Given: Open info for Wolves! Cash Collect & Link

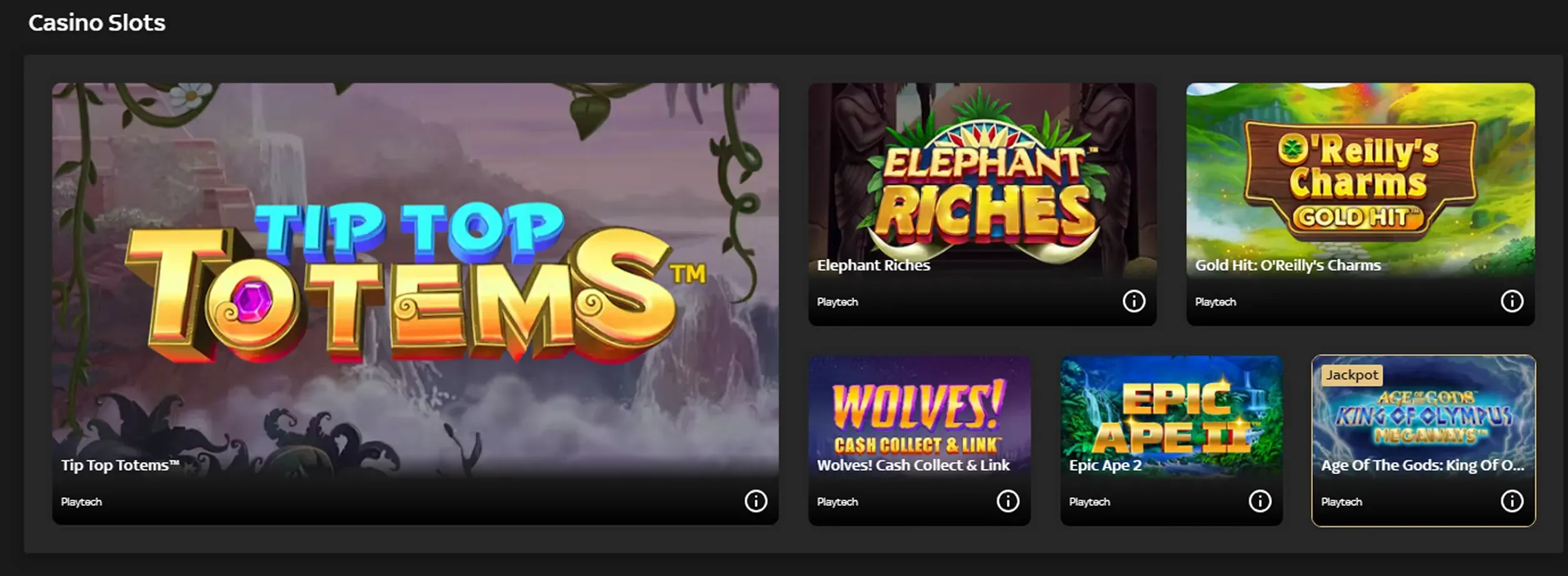Looking at the screenshot, I should [x=1007, y=501].
